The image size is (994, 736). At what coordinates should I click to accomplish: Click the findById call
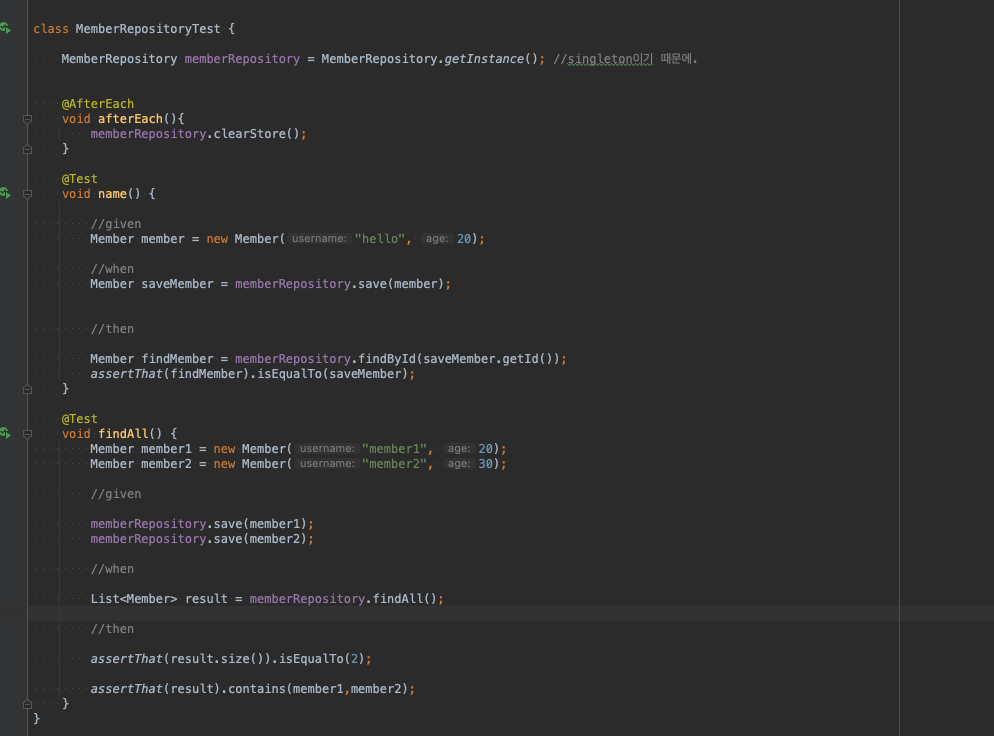(387, 359)
